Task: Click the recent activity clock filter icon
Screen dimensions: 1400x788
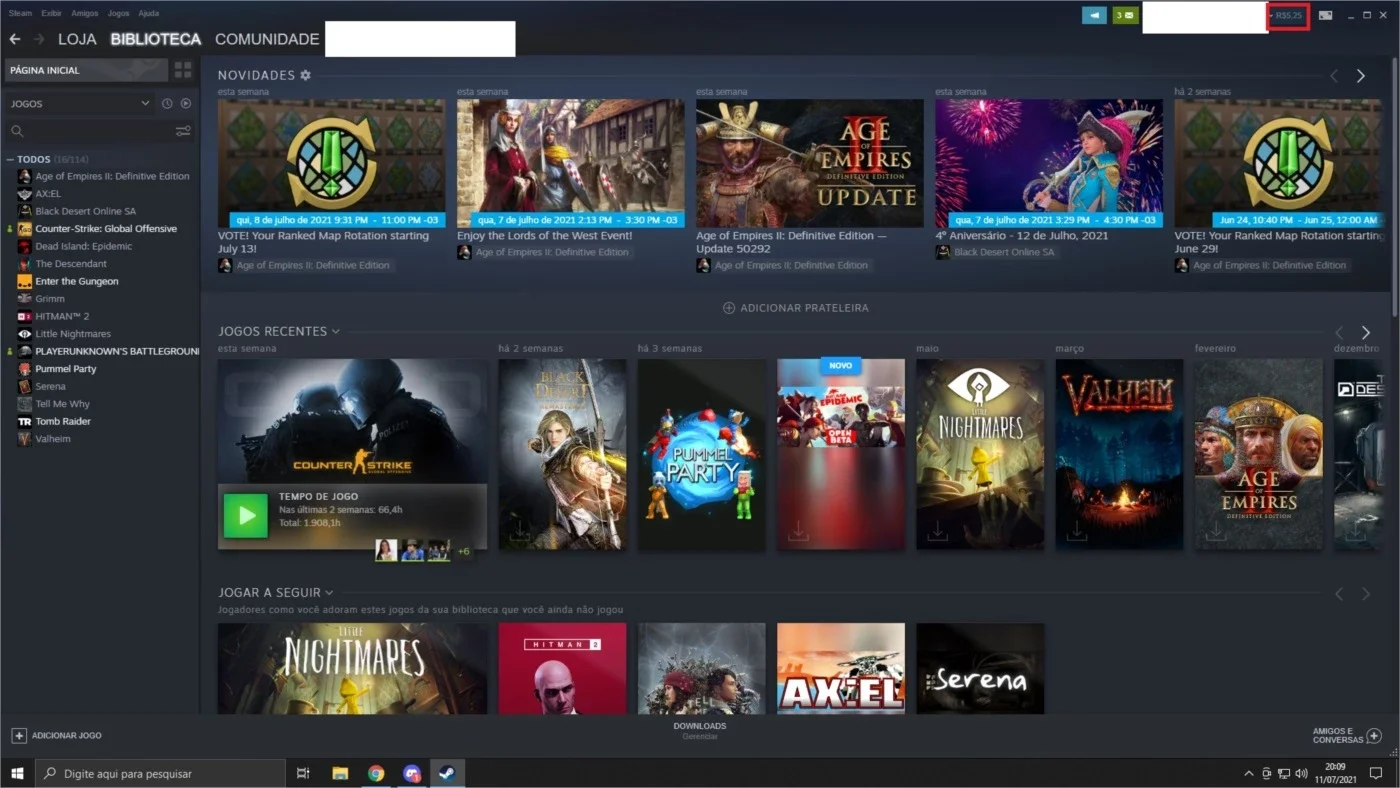Action: coord(167,104)
